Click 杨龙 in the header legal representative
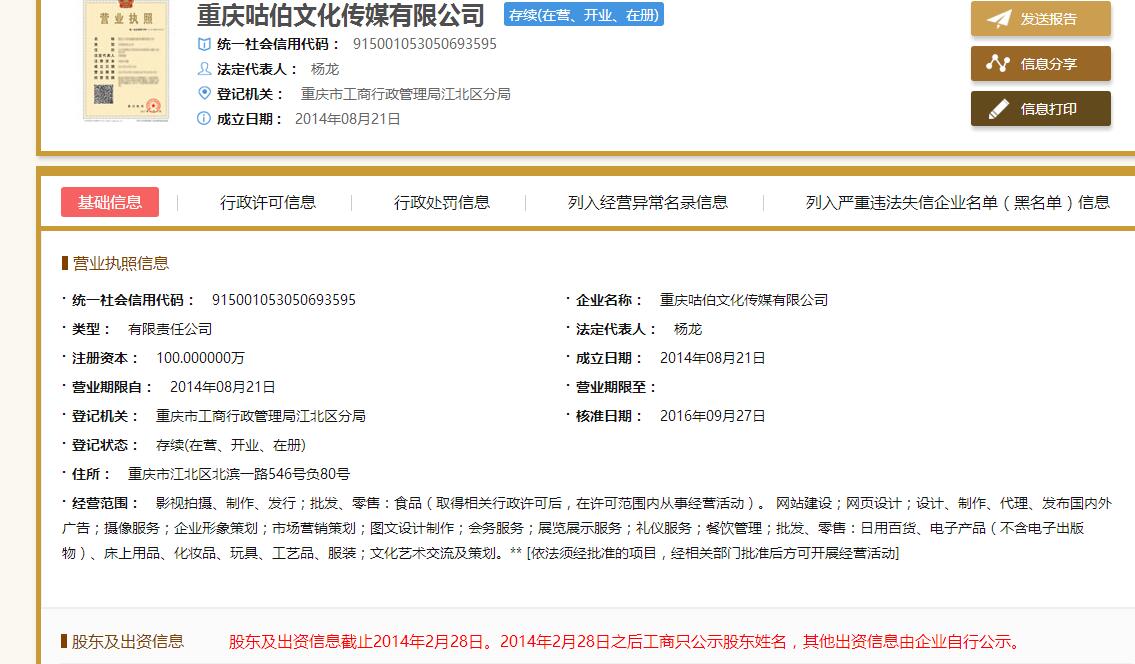The width and height of the screenshot is (1135, 664). click(324, 69)
